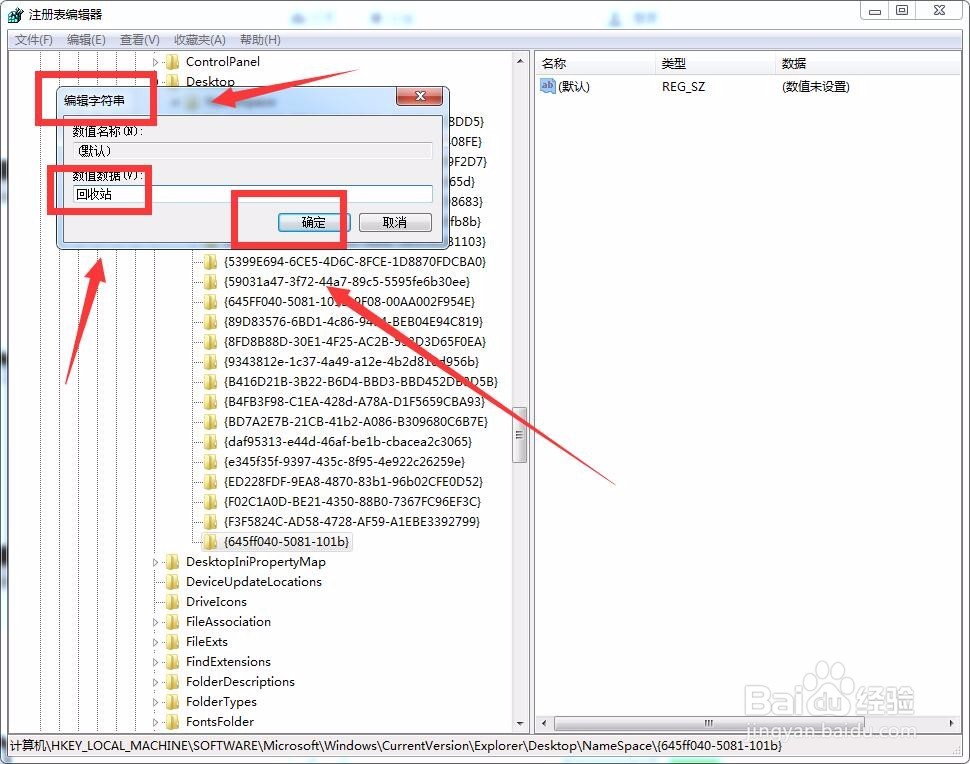Click the (数值未设置) data cell
The width and height of the screenshot is (970, 764).
815,87
